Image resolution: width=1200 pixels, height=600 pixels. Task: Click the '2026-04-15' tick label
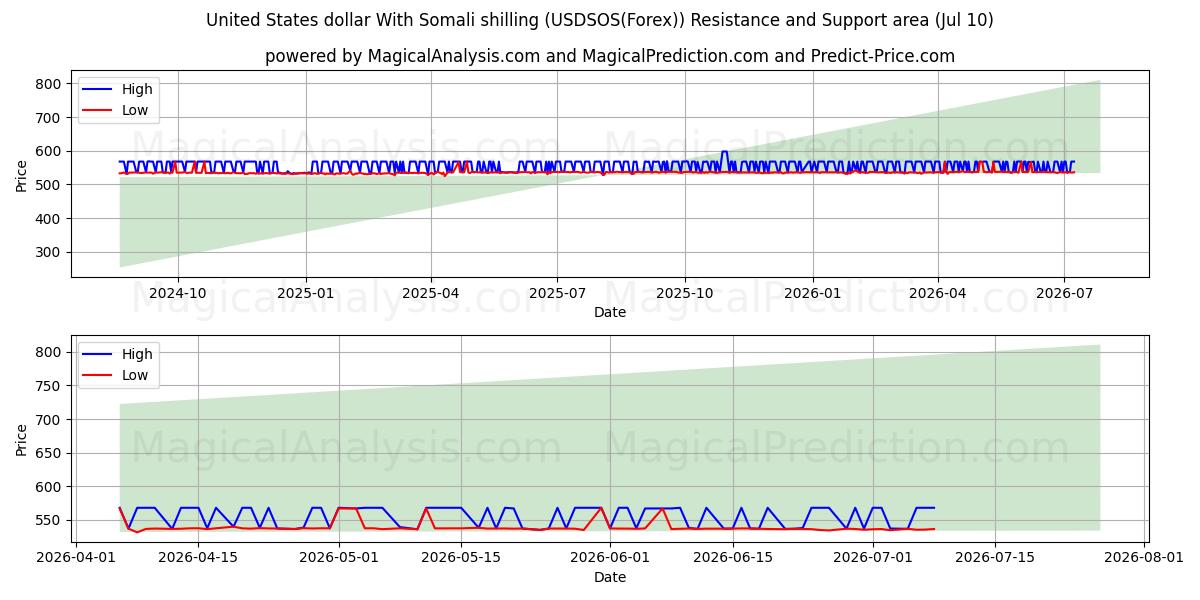198,558
